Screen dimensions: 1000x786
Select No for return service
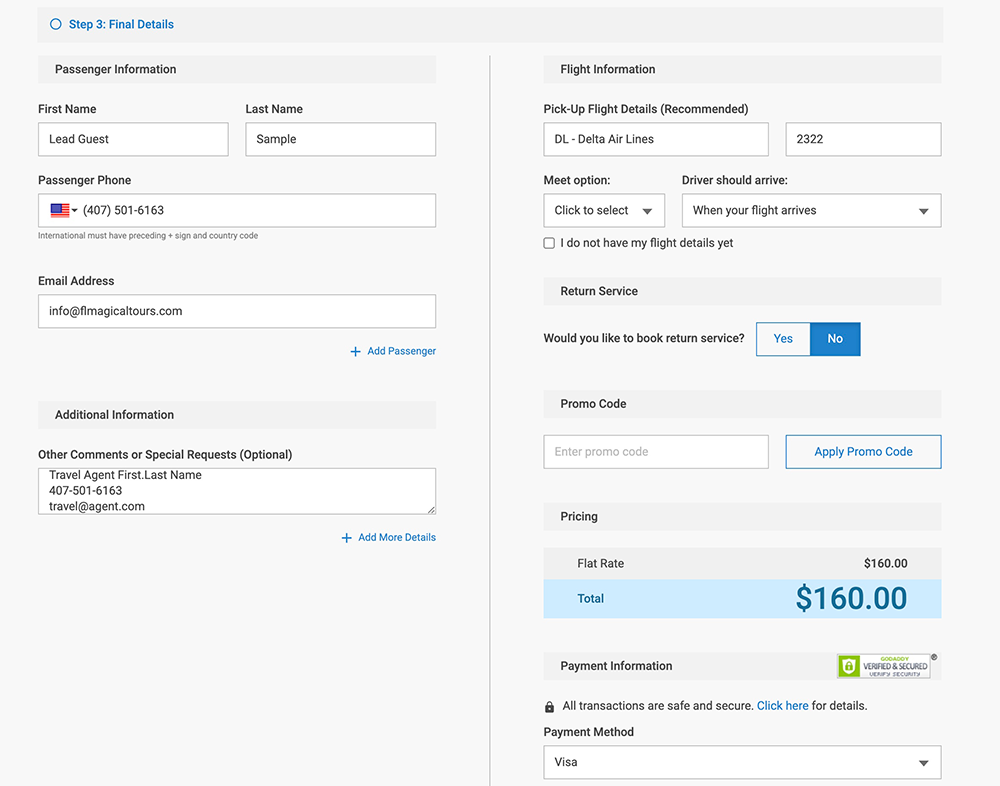(835, 339)
